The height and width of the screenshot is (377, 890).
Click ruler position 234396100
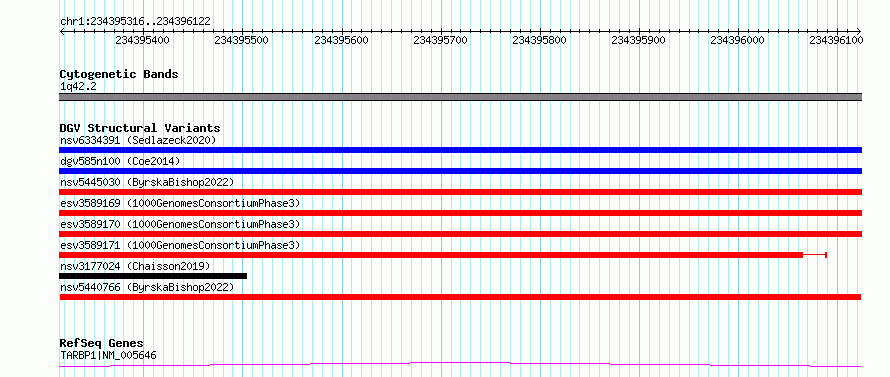coord(837,40)
